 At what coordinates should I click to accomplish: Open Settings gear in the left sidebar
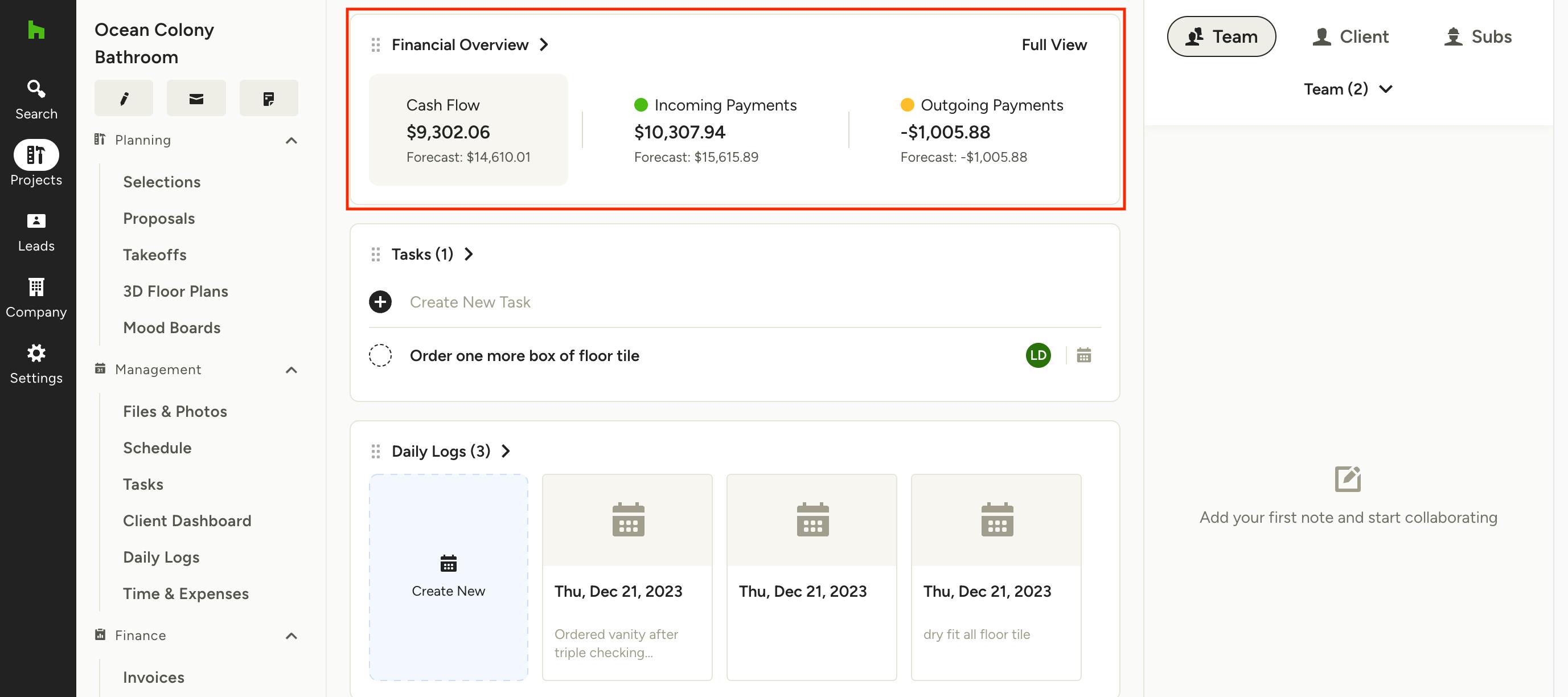[36, 364]
